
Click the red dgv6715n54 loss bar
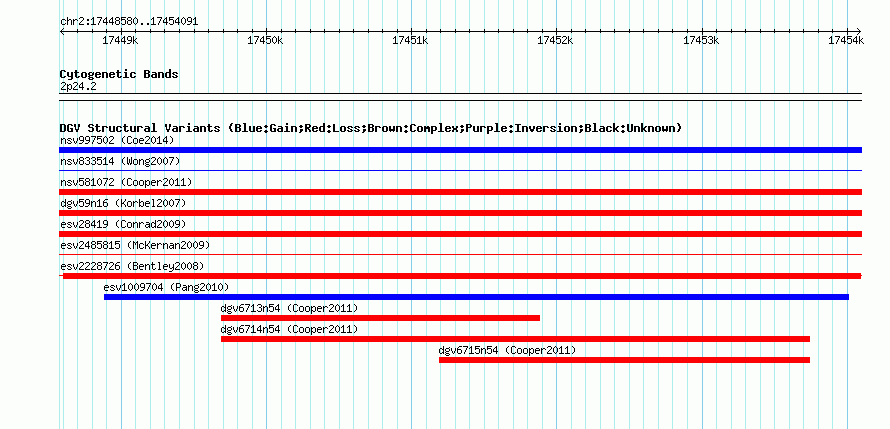point(624,360)
